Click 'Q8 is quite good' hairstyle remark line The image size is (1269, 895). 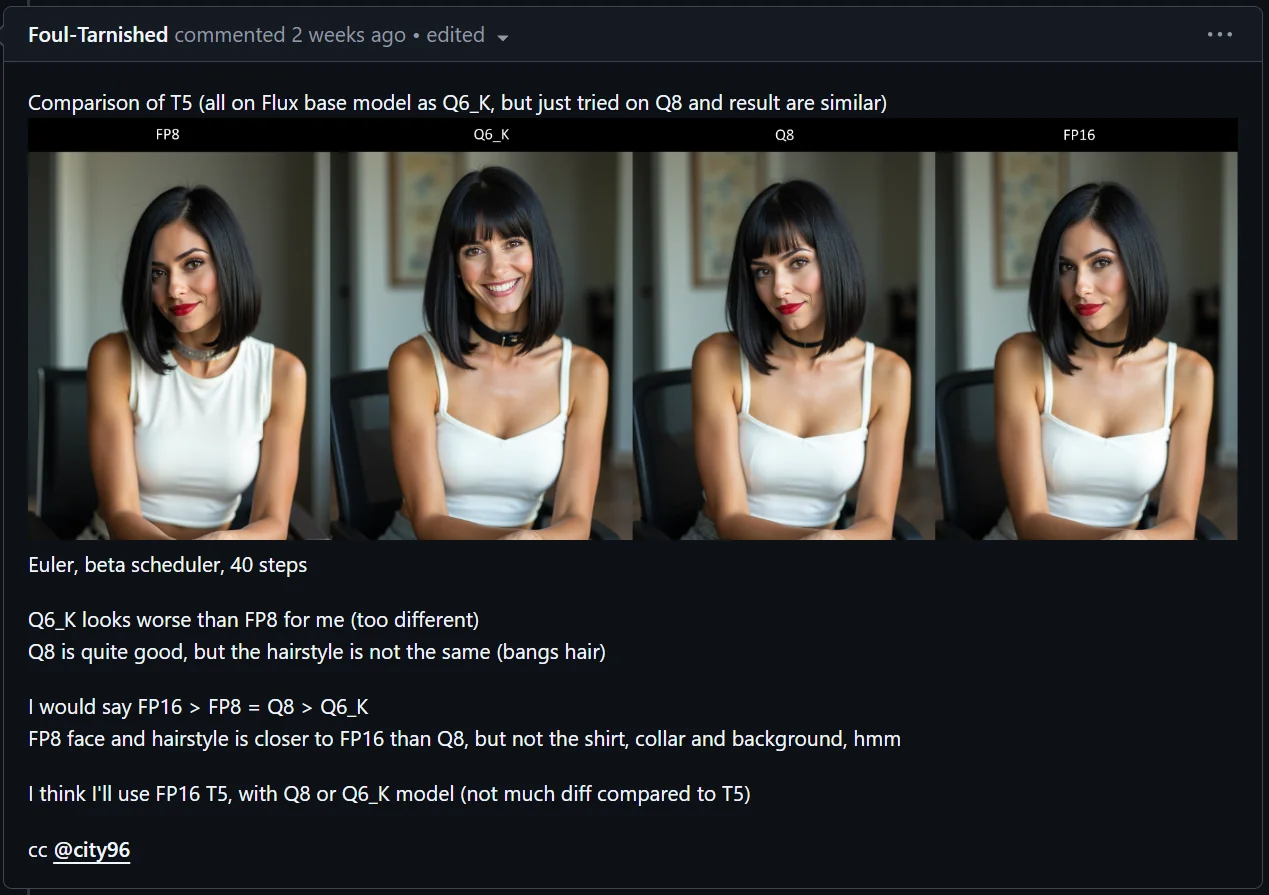(317, 652)
